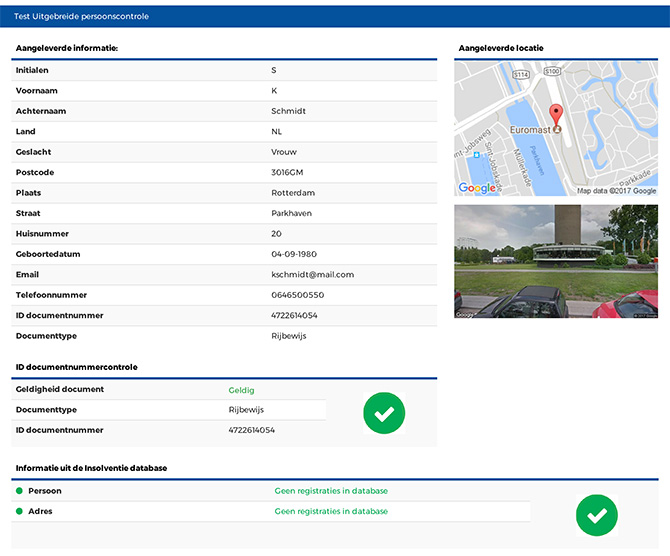Click the Map data ©2017 Google attribution
Viewport: 670px width, 556px height.
click(x=617, y=191)
